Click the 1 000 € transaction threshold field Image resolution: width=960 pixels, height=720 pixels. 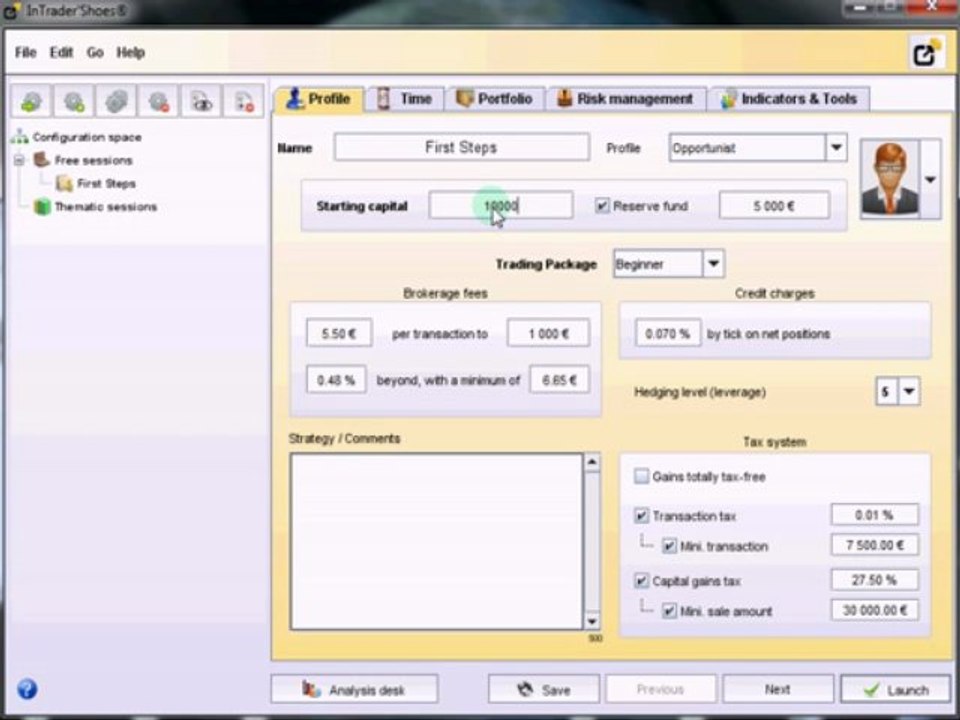pos(548,333)
